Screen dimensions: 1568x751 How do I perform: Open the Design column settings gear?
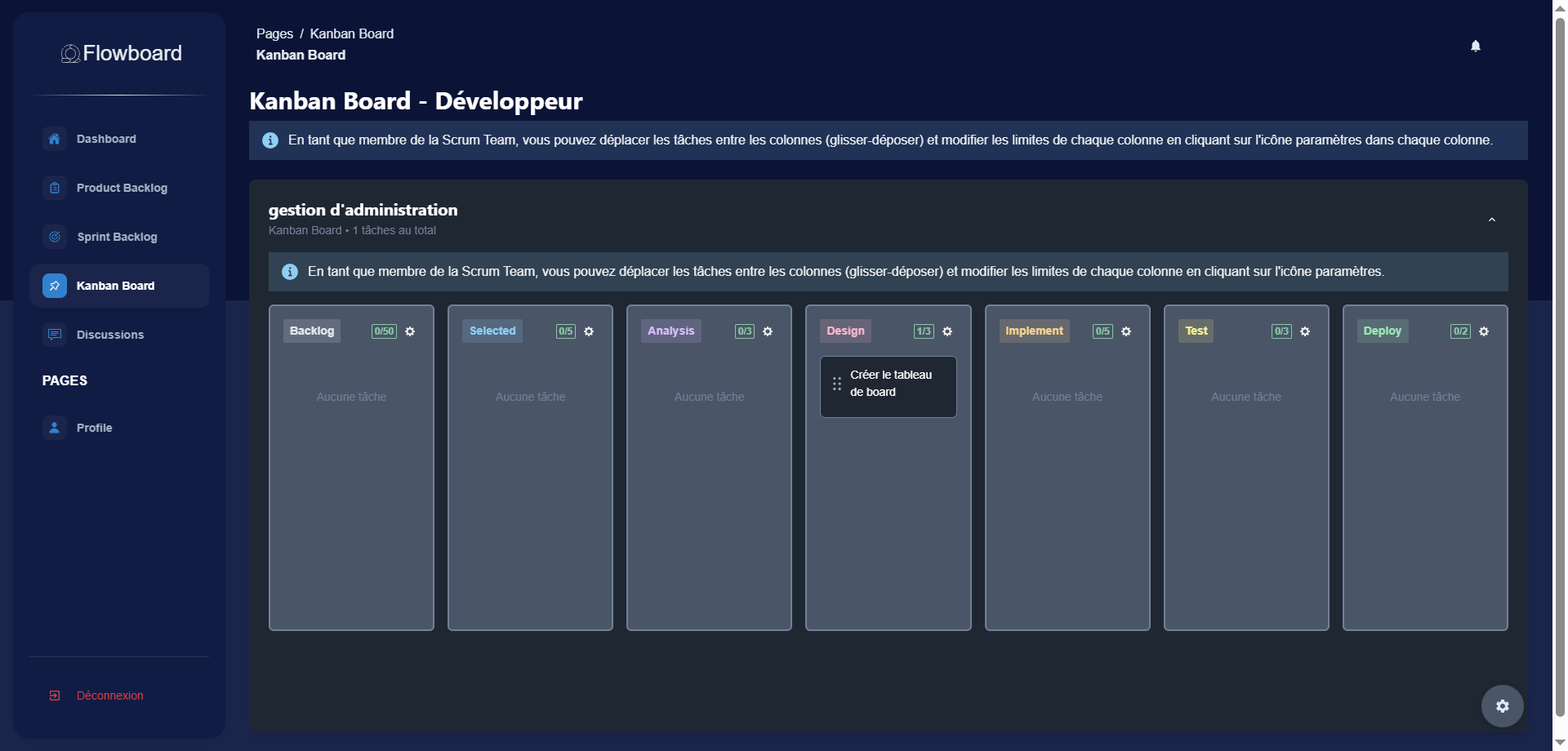947,331
